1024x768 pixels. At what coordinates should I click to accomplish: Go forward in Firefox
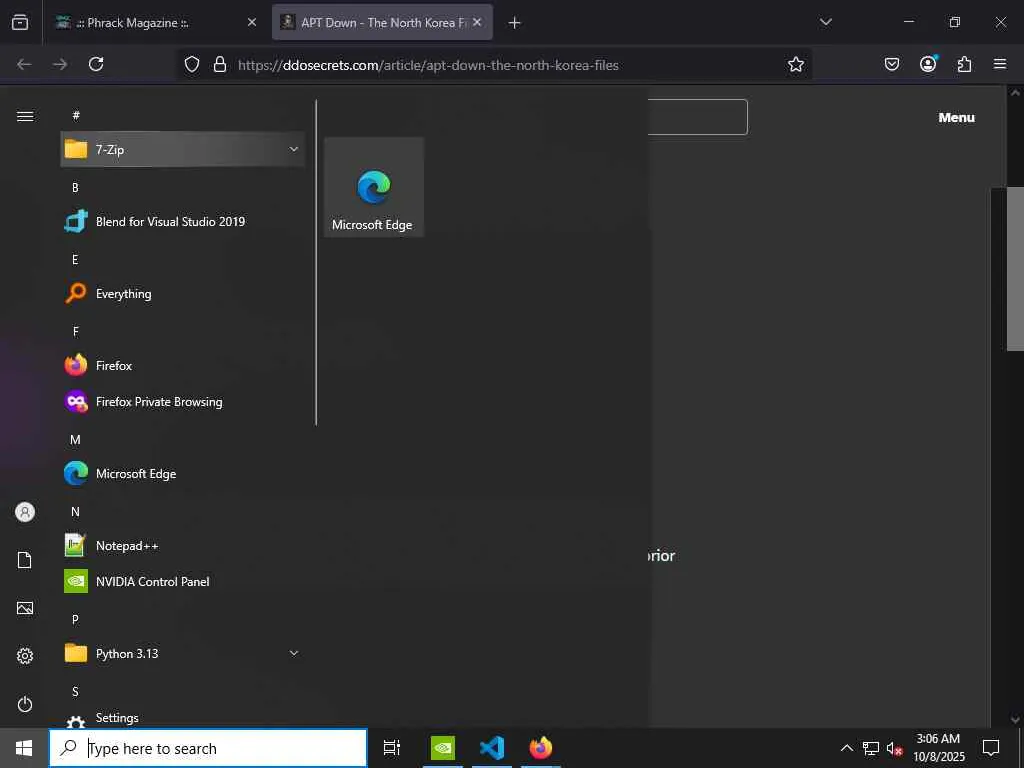tap(60, 64)
